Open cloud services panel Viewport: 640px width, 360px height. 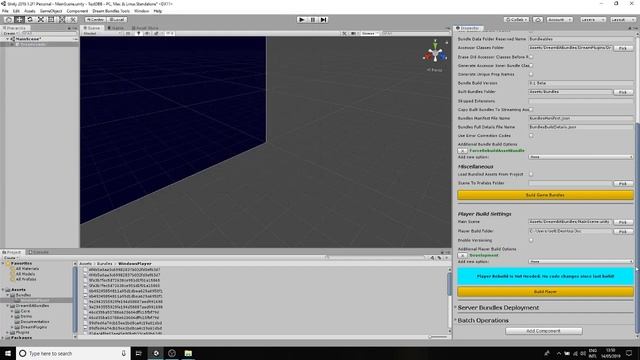tap(538, 20)
